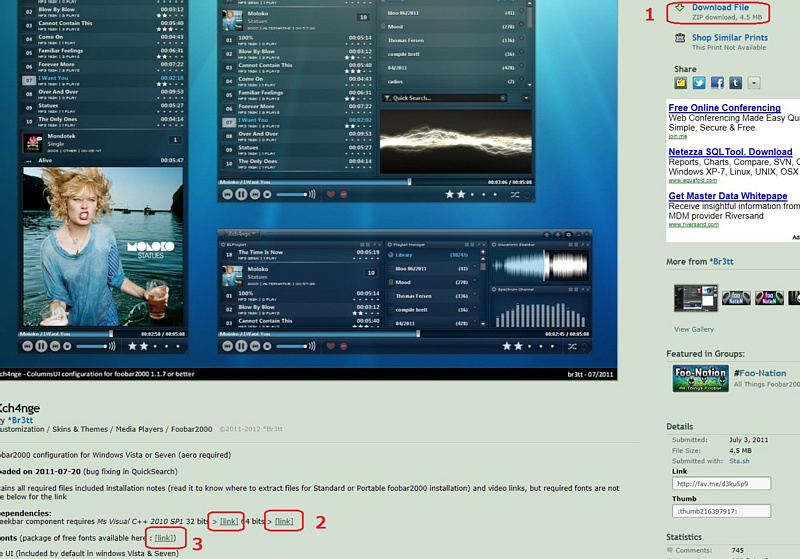Open Media Players category link

[139, 429]
